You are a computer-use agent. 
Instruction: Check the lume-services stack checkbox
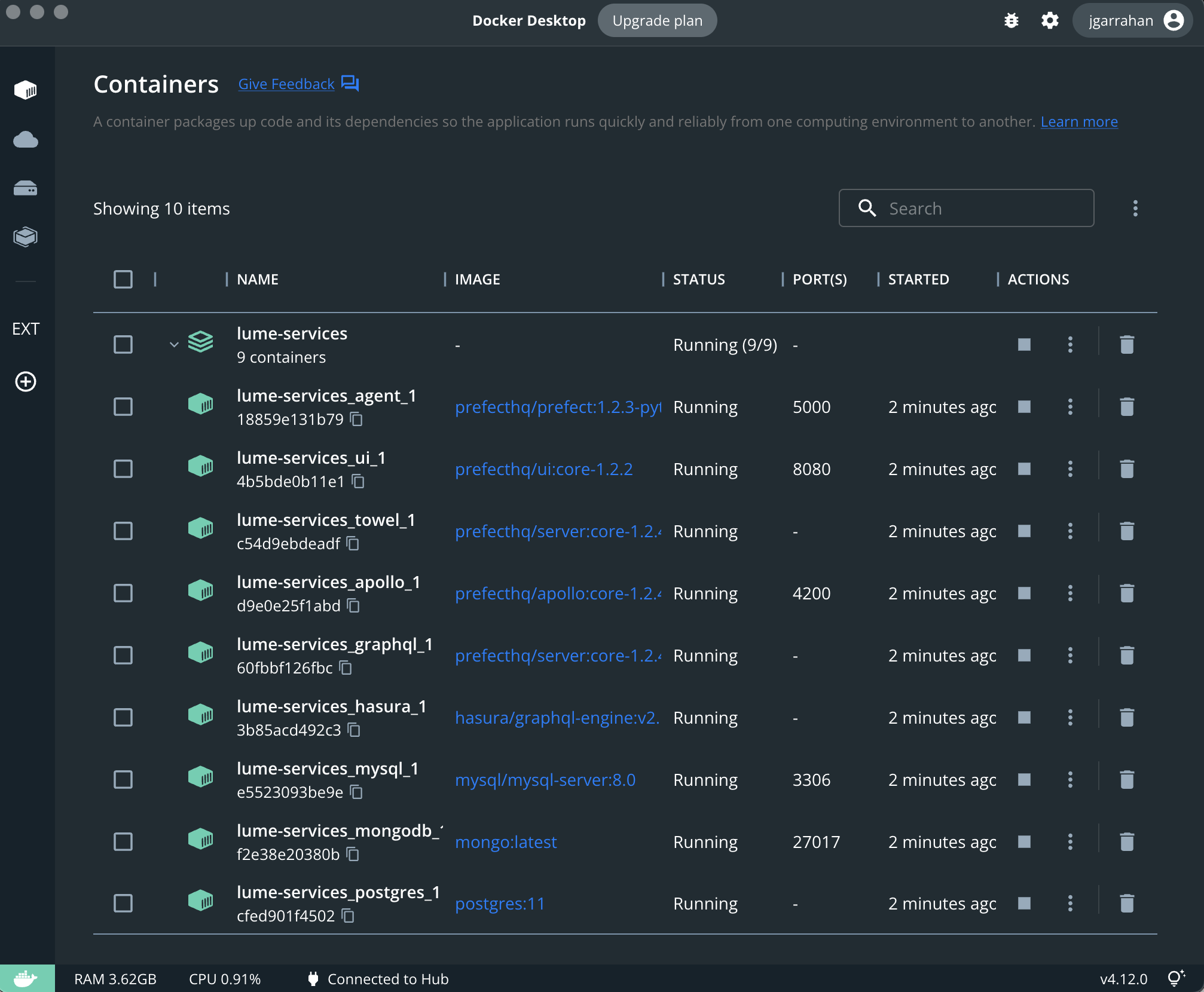click(x=123, y=344)
